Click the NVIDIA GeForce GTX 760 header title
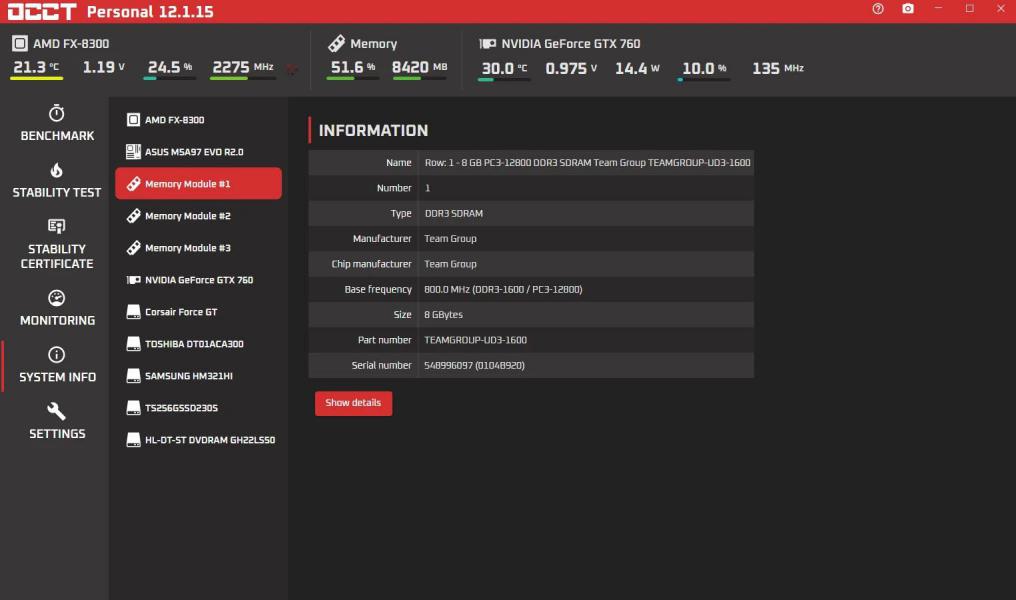The width and height of the screenshot is (1016, 600). tap(571, 43)
